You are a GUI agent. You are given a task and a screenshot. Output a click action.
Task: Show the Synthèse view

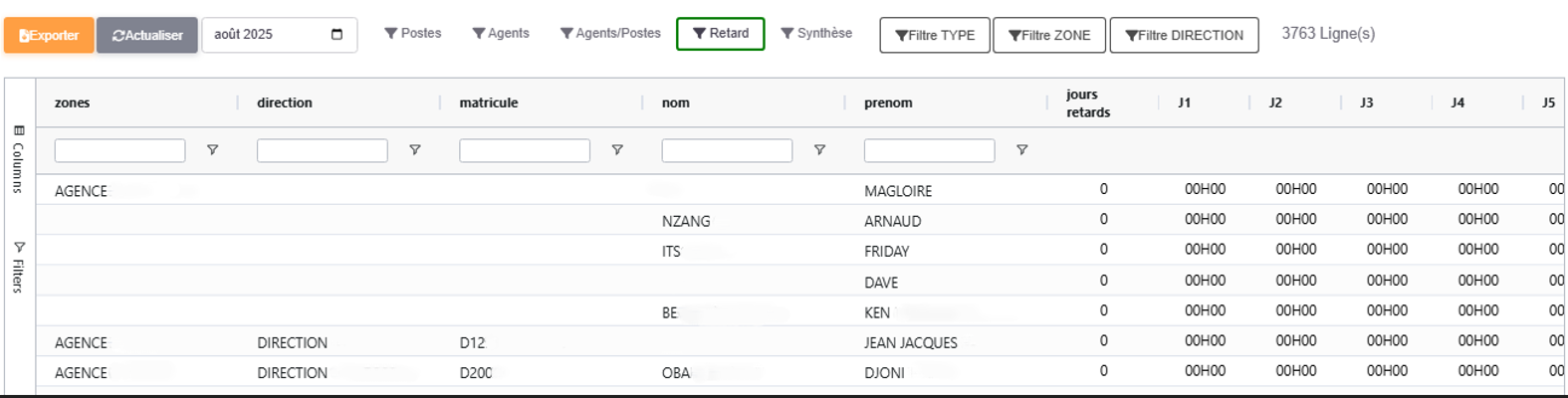coord(816,34)
